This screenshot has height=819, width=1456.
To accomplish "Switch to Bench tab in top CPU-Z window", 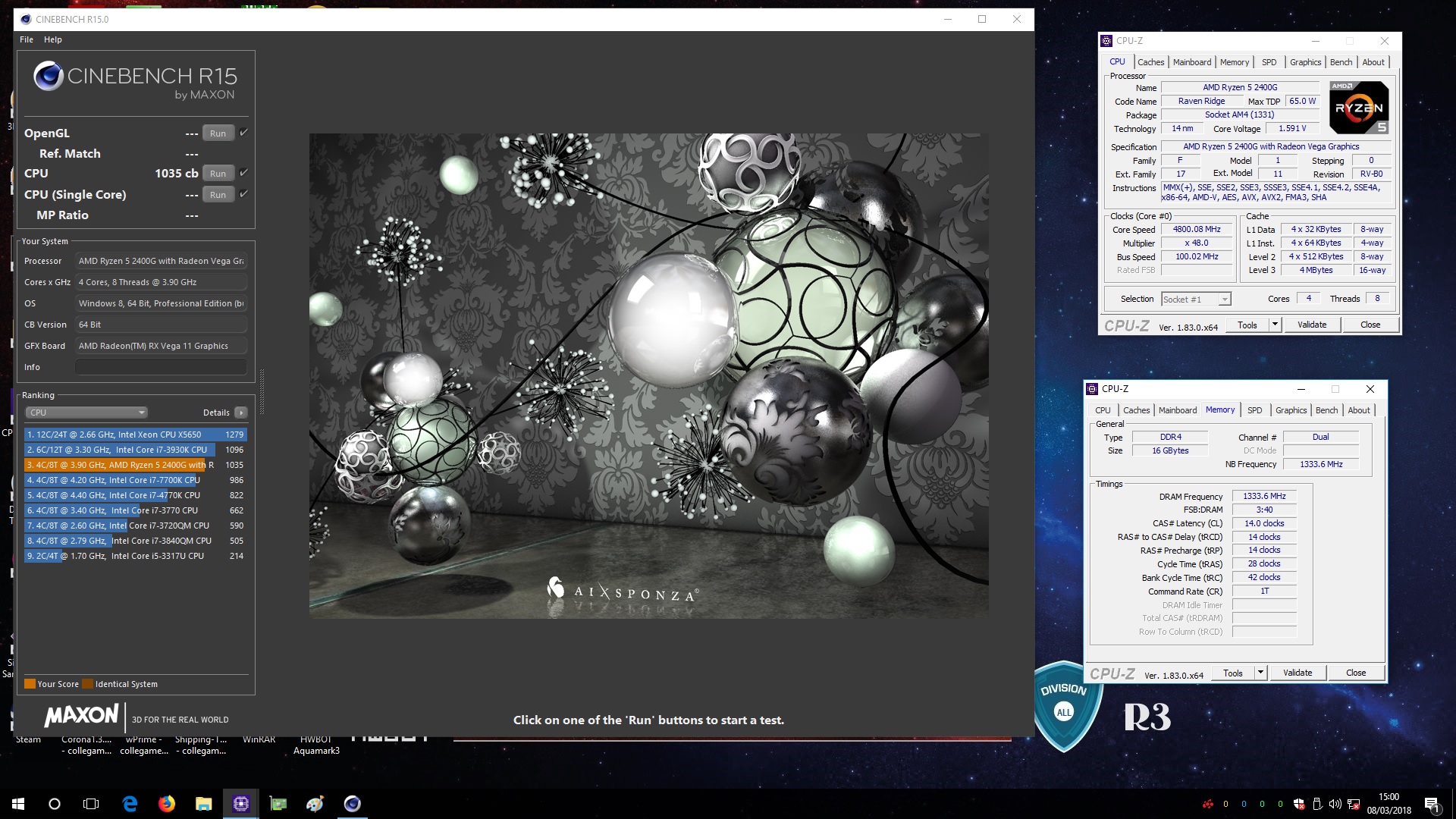I will [x=1341, y=62].
